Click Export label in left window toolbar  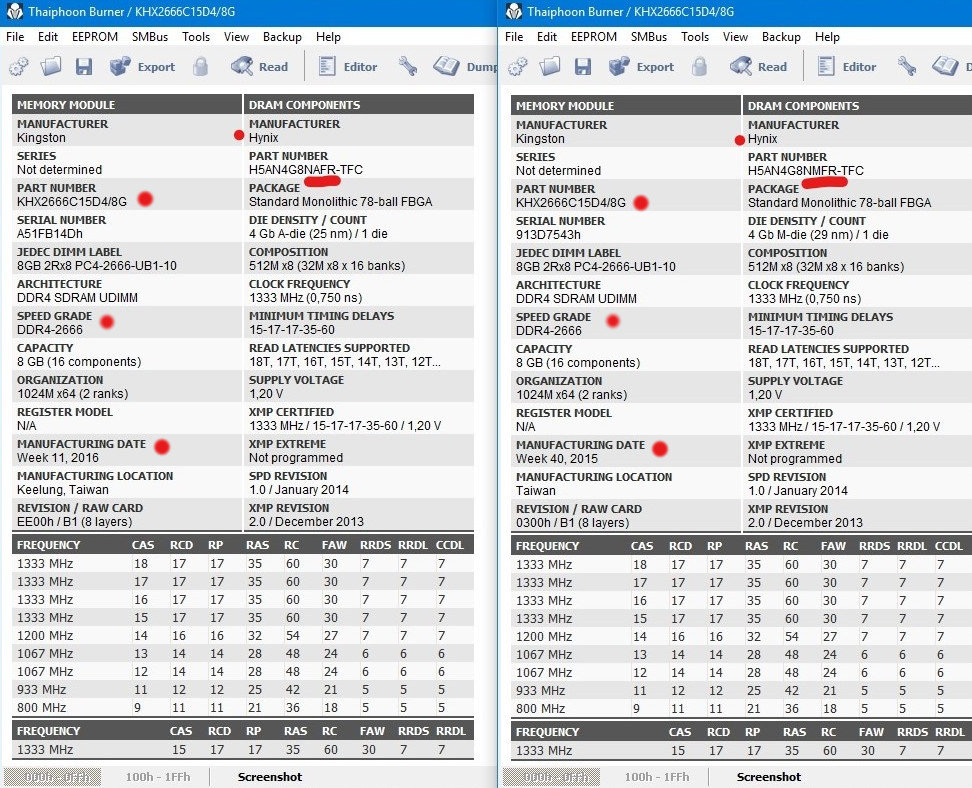tap(156, 67)
